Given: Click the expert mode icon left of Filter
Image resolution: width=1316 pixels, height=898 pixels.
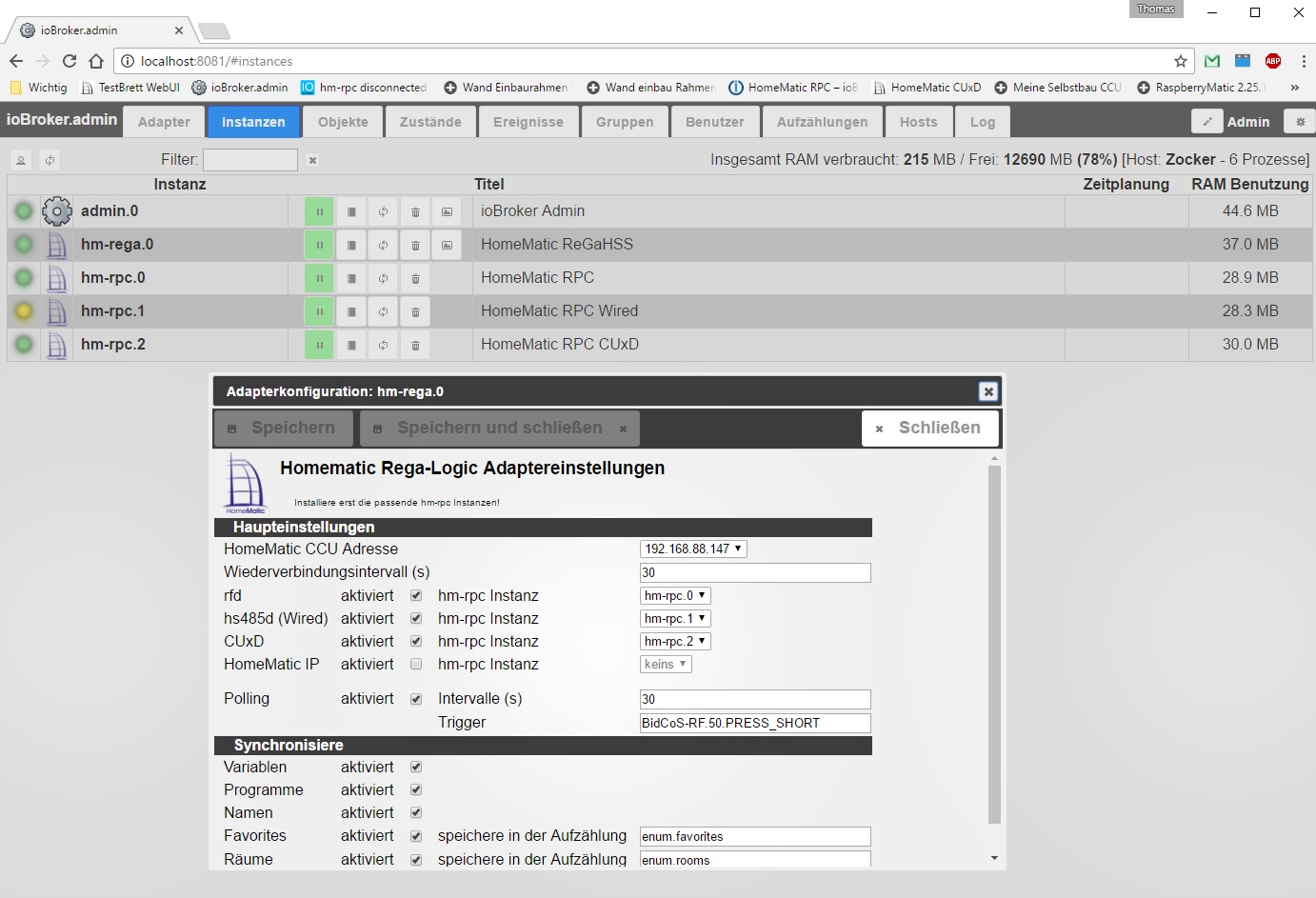Looking at the screenshot, I should pos(21,160).
